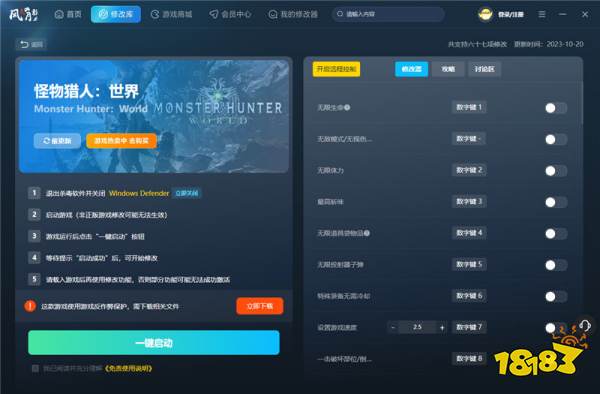Click the 数字键 8 hotkey box
This screenshot has width=600, height=394.
(469, 358)
